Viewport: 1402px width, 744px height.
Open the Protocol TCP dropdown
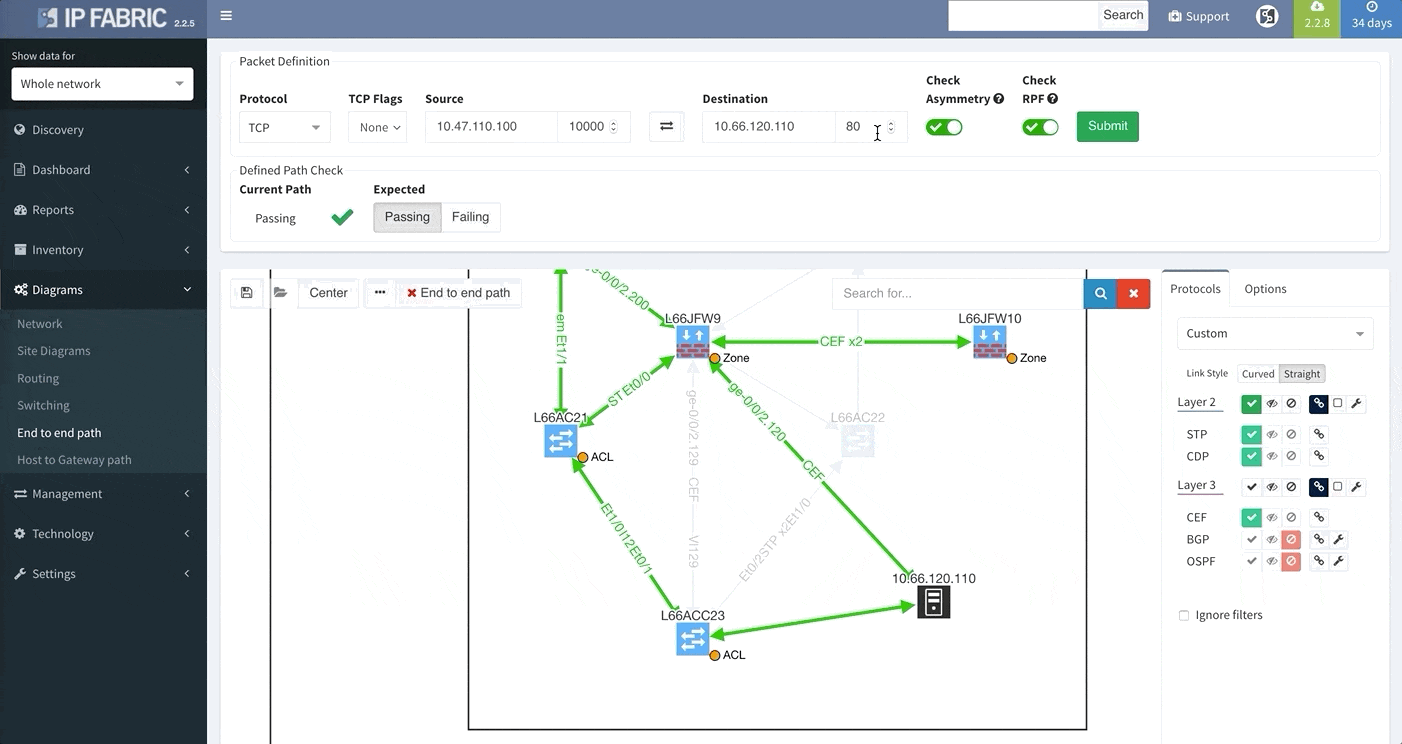tap(285, 127)
